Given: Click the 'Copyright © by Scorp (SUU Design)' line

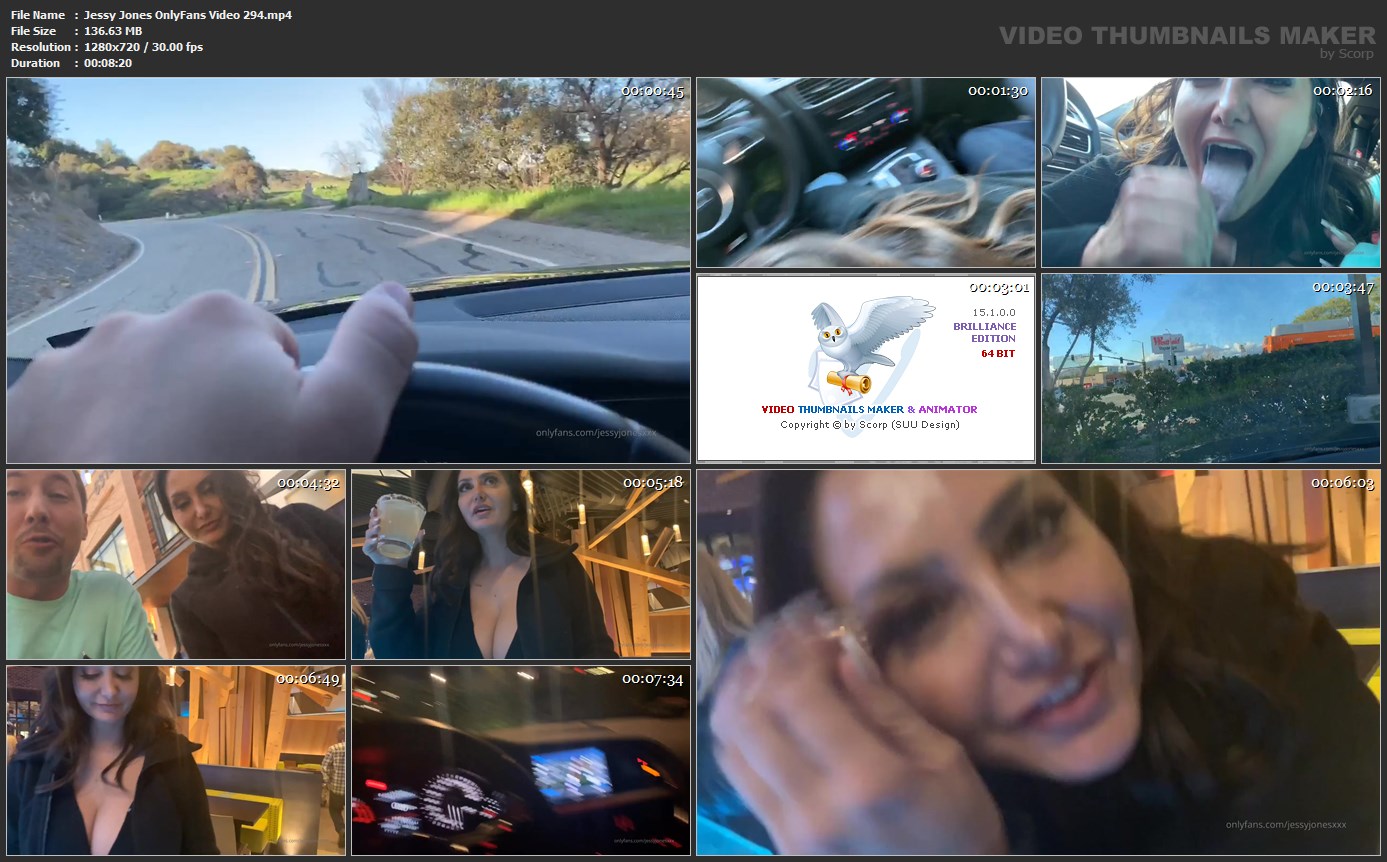Looking at the screenshot, I should (869, 425).
